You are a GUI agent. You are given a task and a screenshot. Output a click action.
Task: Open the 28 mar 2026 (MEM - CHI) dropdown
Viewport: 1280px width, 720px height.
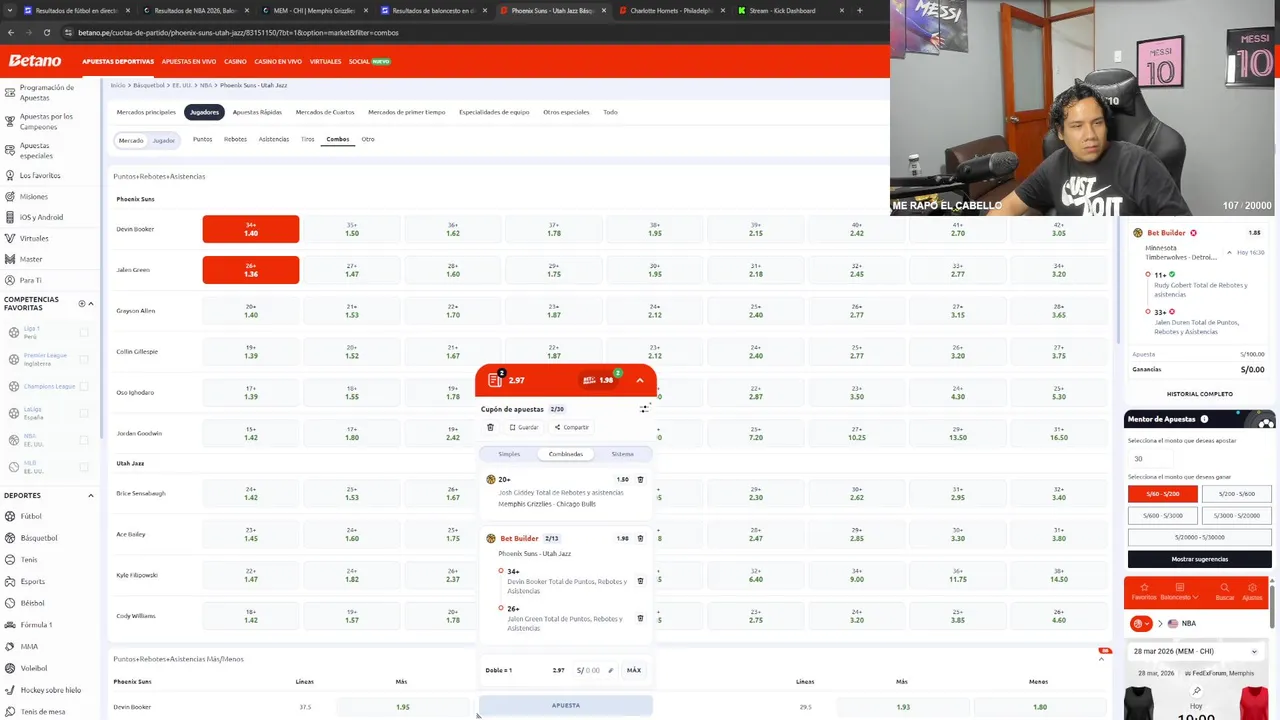tap(1198, 651)
